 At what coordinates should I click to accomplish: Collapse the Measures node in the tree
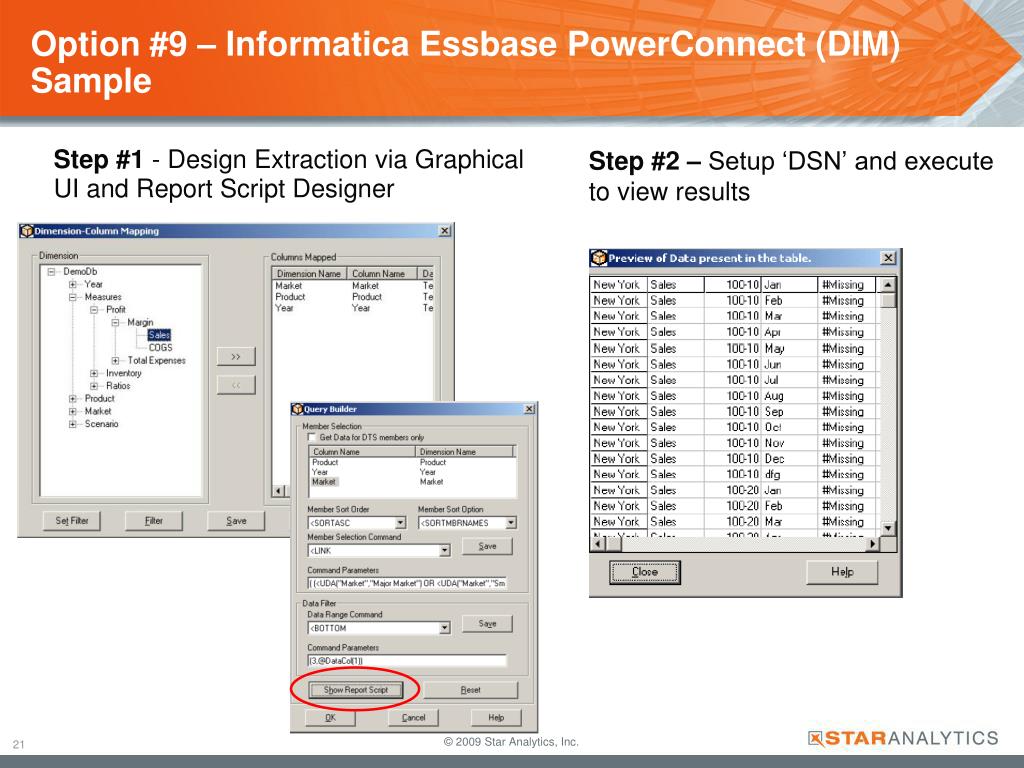coord(72,297)
